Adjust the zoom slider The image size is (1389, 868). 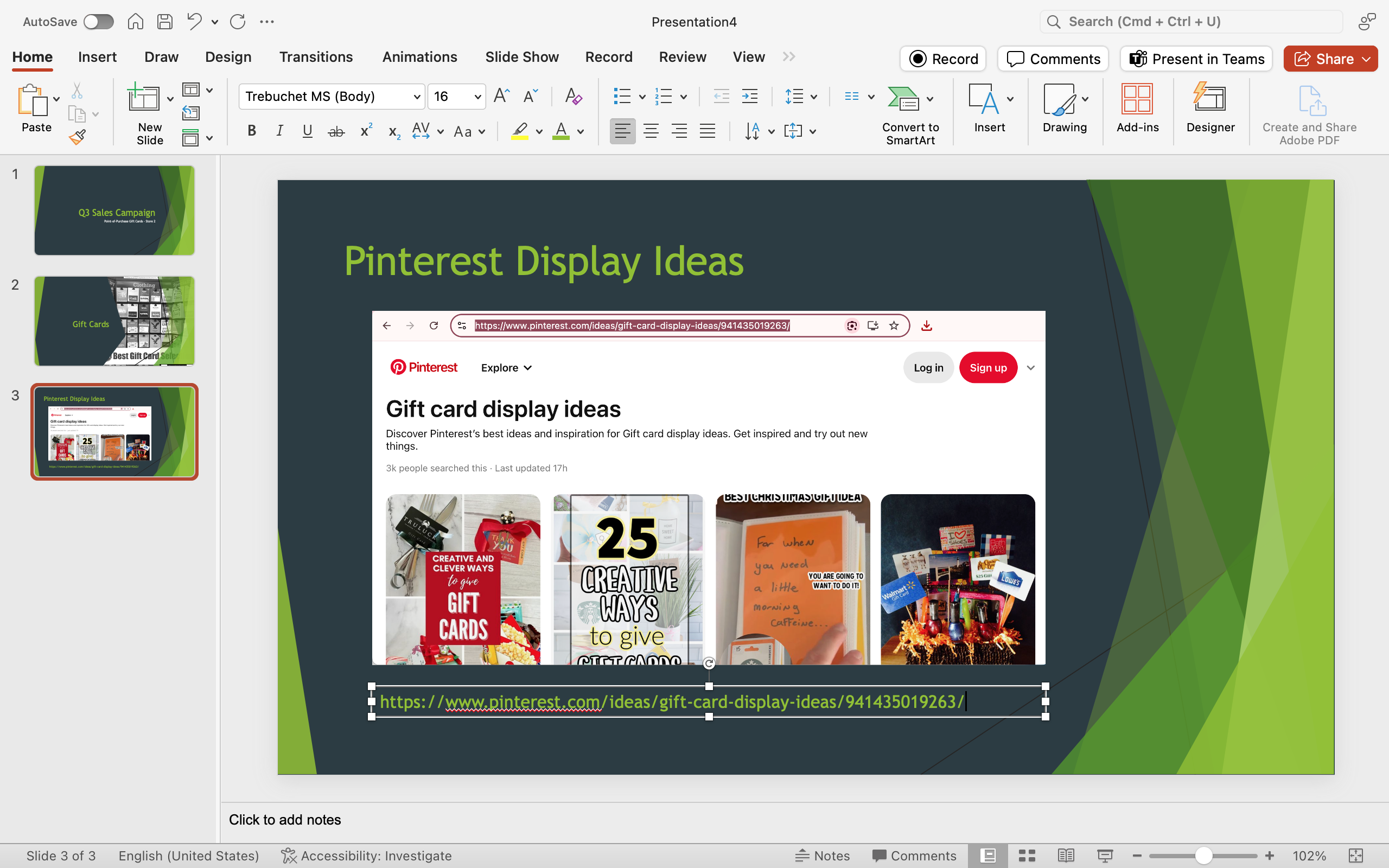point(1203,856)
